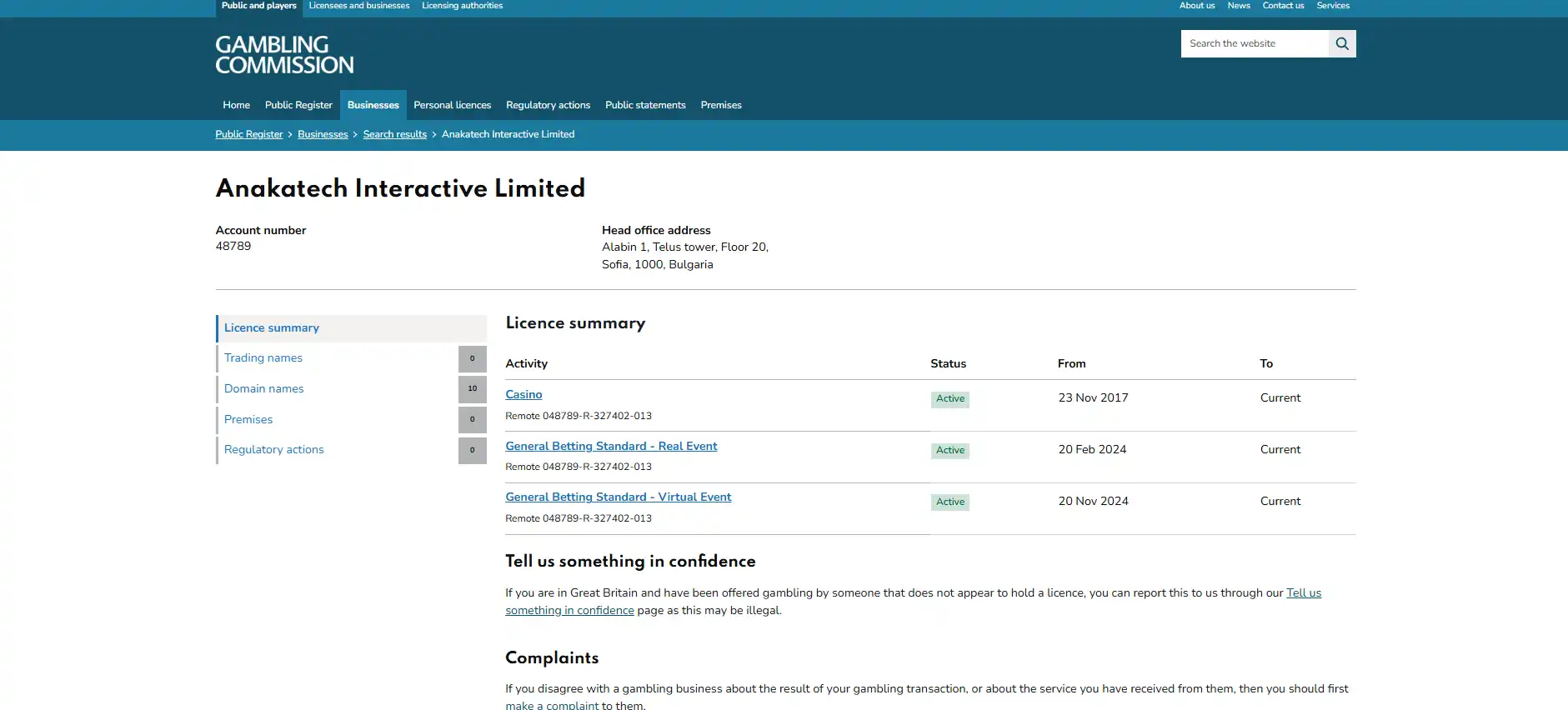The image size is (1568, 710).
Task: Click the date 23 Nov 2017
Action: (1094, 398)
